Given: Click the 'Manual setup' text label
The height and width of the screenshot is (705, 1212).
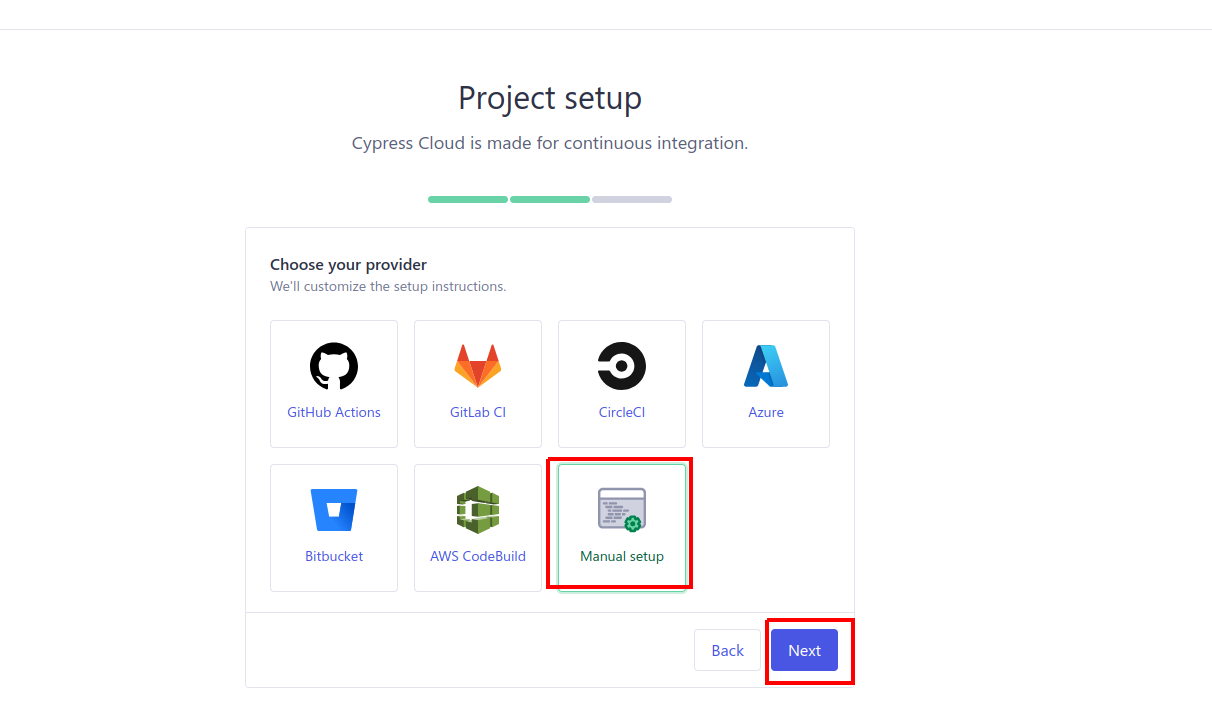Looking at the screenshot, I should pyautogui.click(x=622, y=556).
